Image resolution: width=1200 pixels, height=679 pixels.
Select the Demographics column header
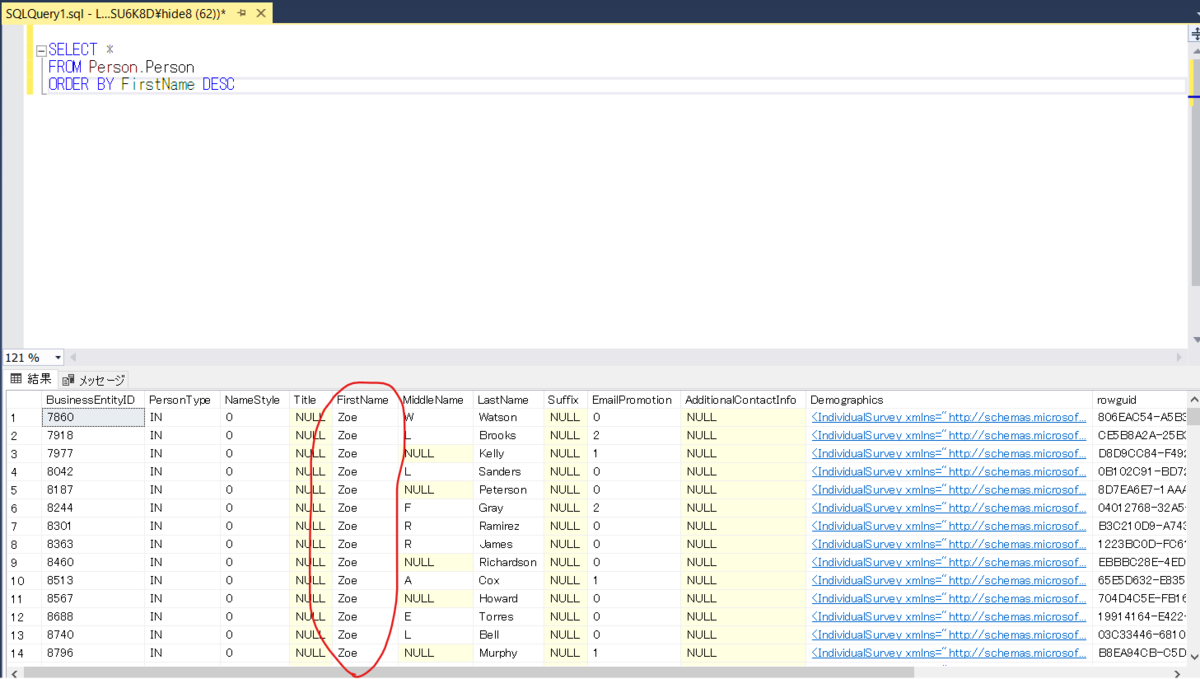point(949,399)
